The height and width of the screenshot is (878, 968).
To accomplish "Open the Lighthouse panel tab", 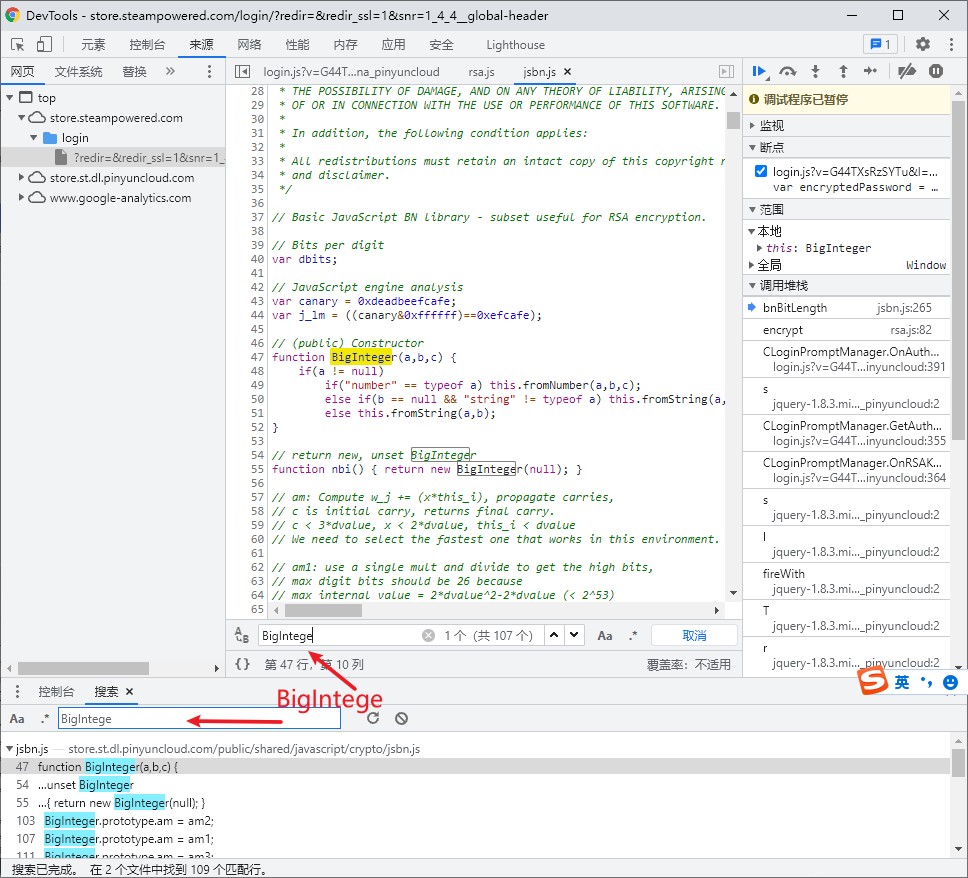I will [515, 44].
